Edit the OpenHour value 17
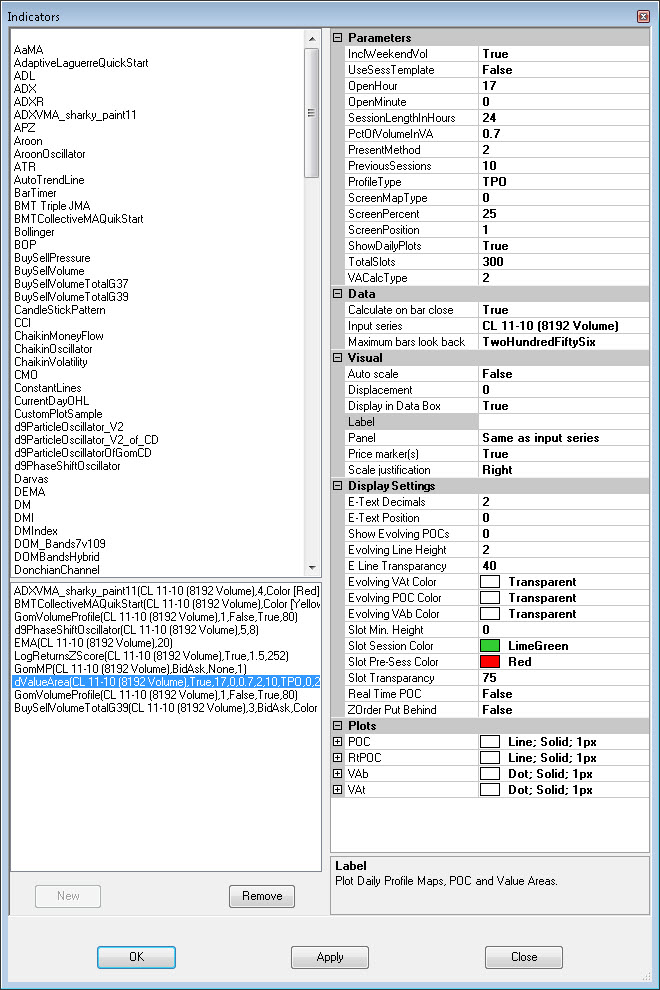Image resolution: width=660 pixels, height=990 pixels. [x=564, y=86]
